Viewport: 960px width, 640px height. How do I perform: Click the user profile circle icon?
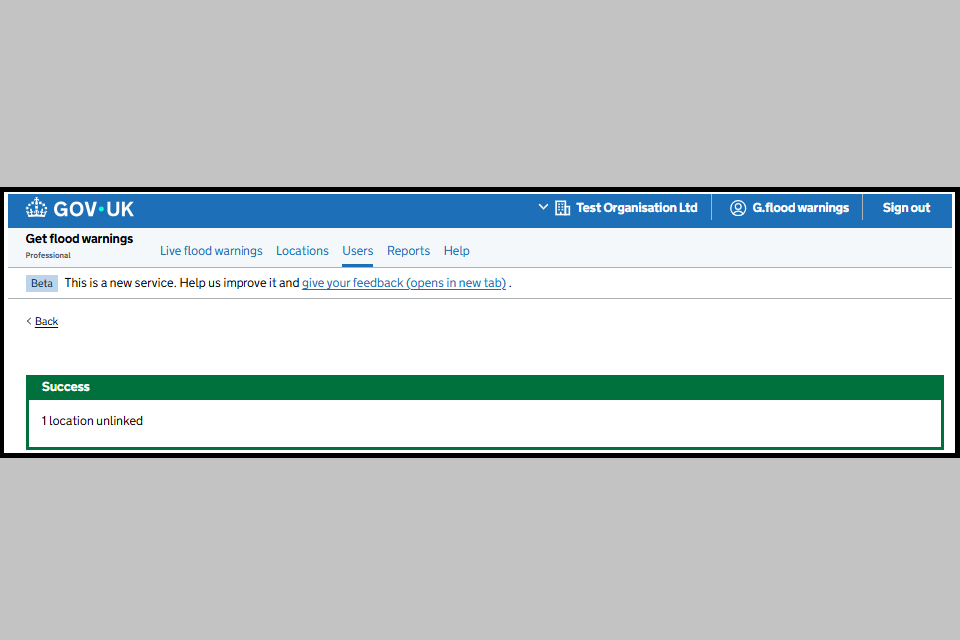738,208
